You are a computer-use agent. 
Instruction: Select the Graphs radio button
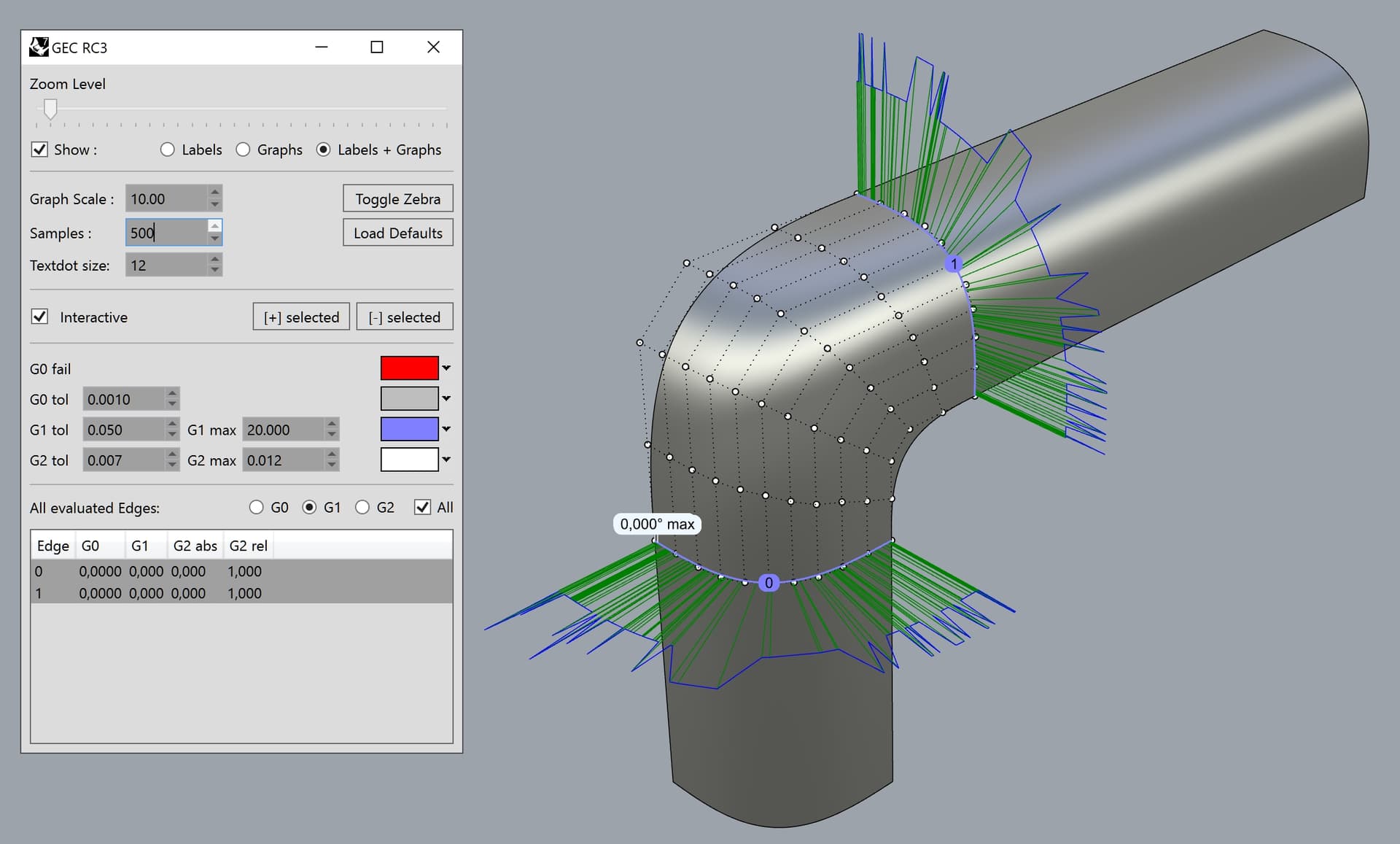[244, 150]
